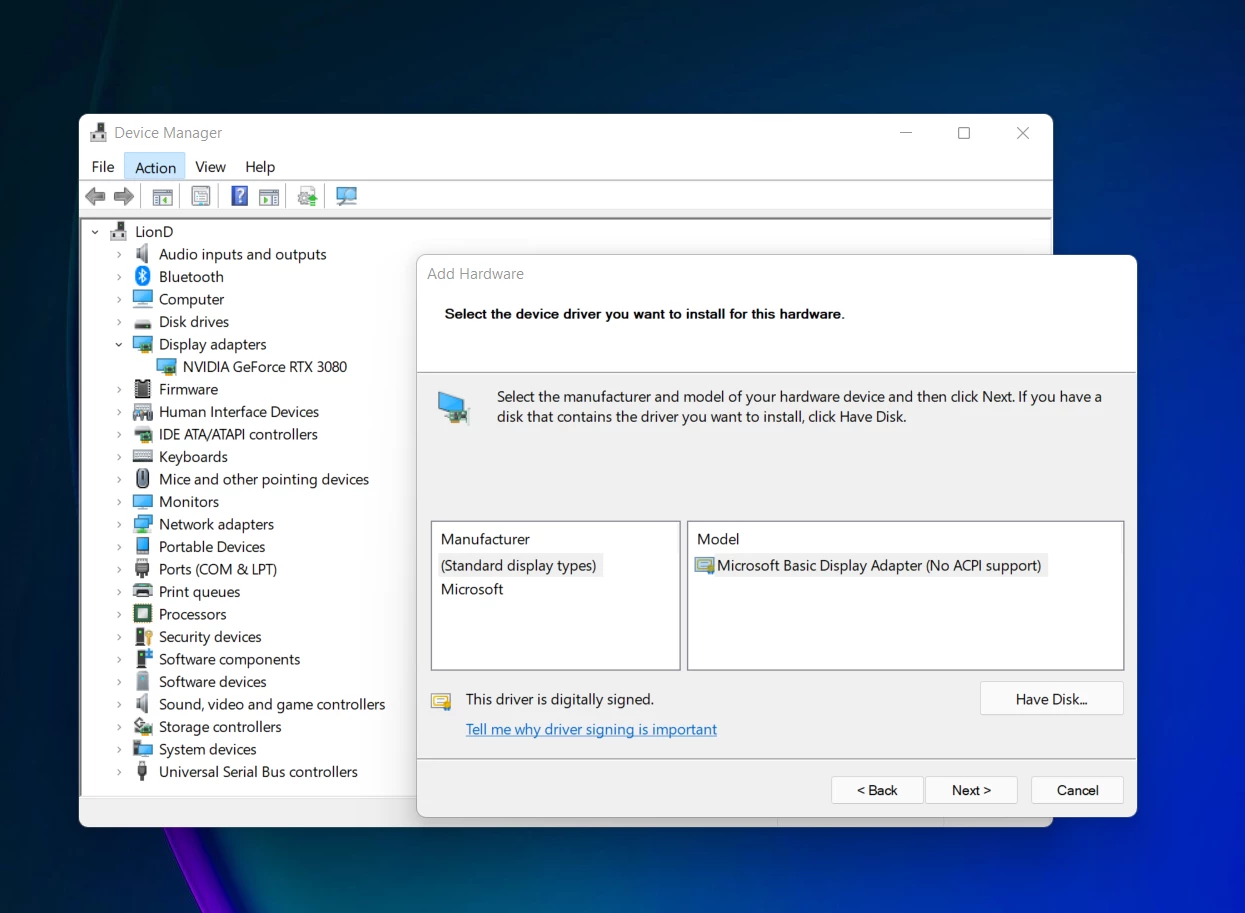The width and height of the screenshot is (1245, 913).
Task: Collapse the Display adapters category
Action: point(119,344)
